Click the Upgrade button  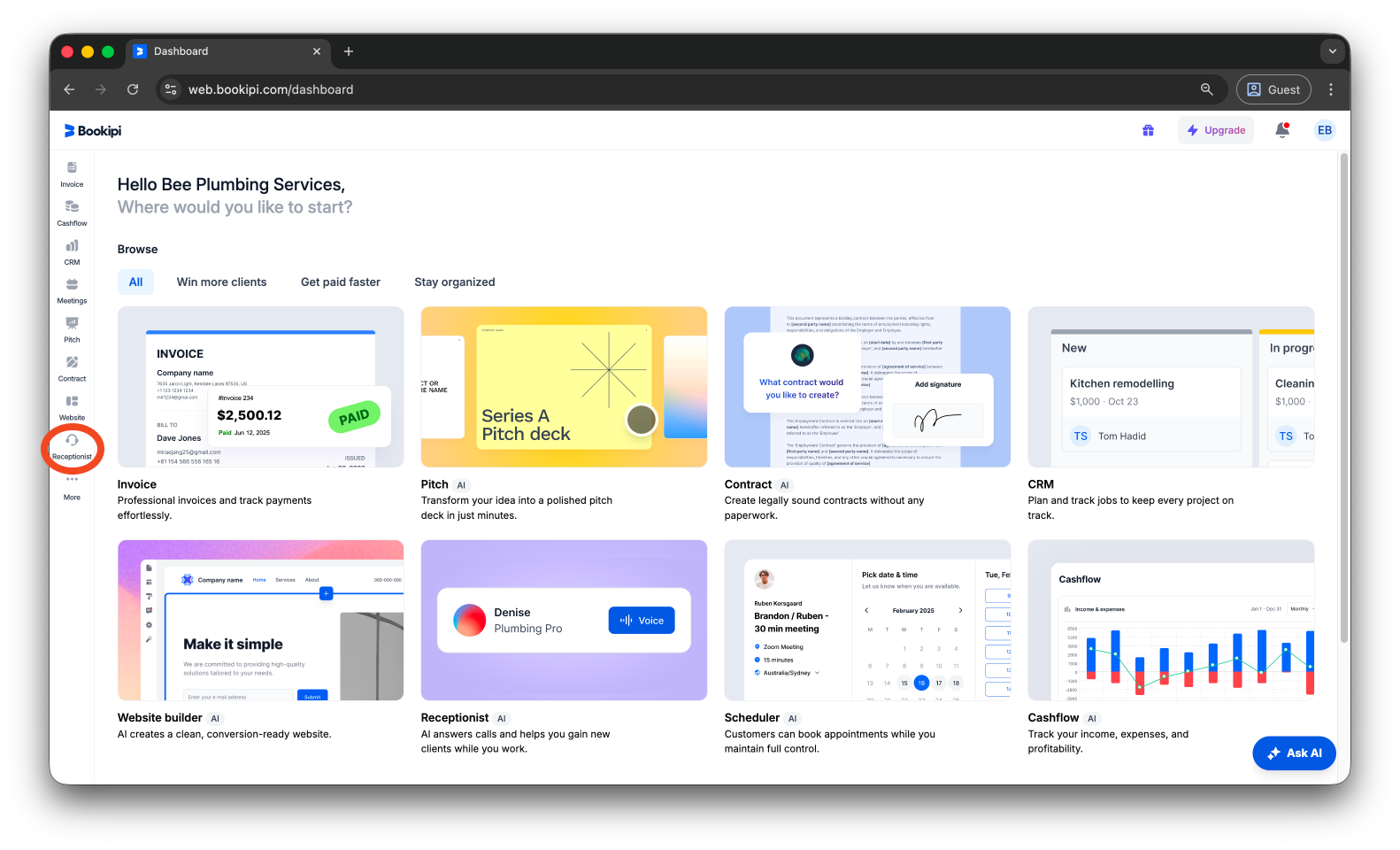(x=1216, y=130)
